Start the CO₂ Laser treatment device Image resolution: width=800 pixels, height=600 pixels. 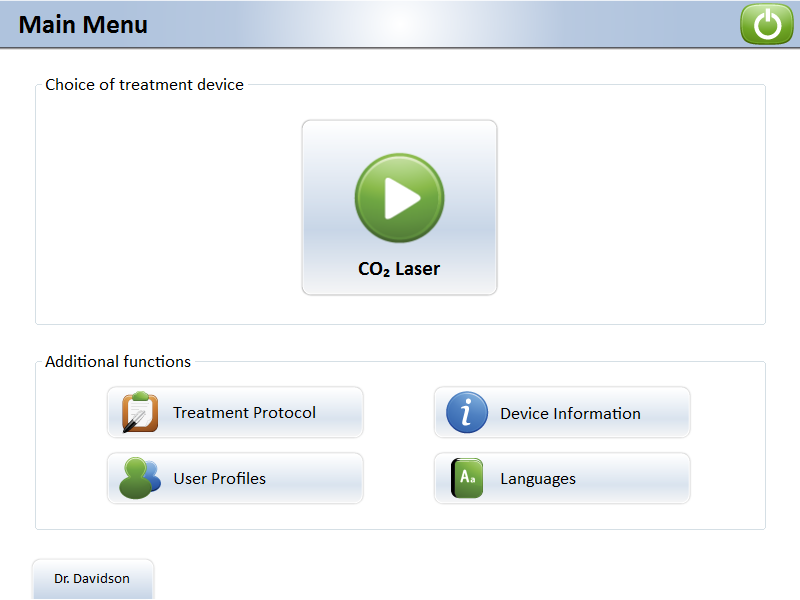(399, 208)
